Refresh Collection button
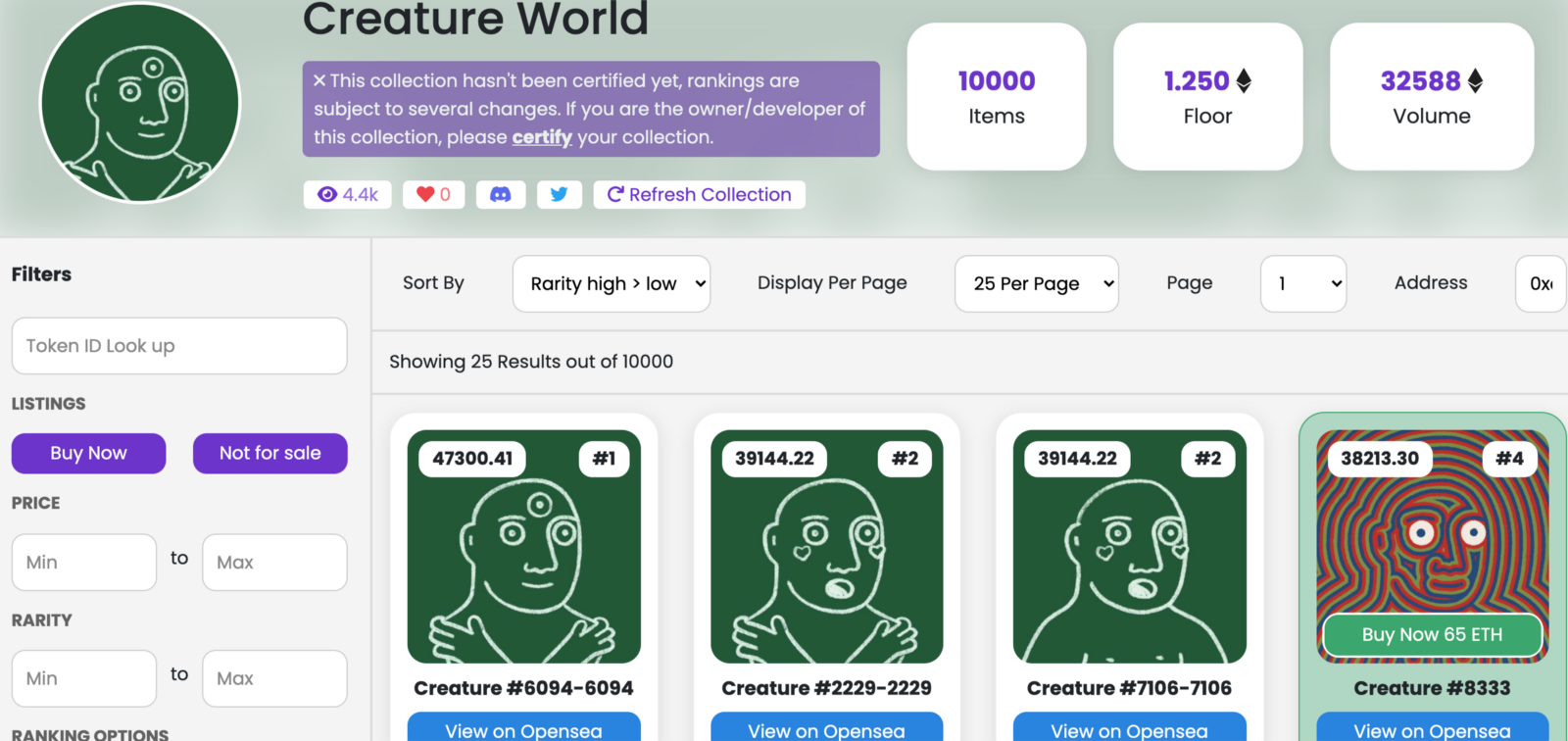 [699, 194]
